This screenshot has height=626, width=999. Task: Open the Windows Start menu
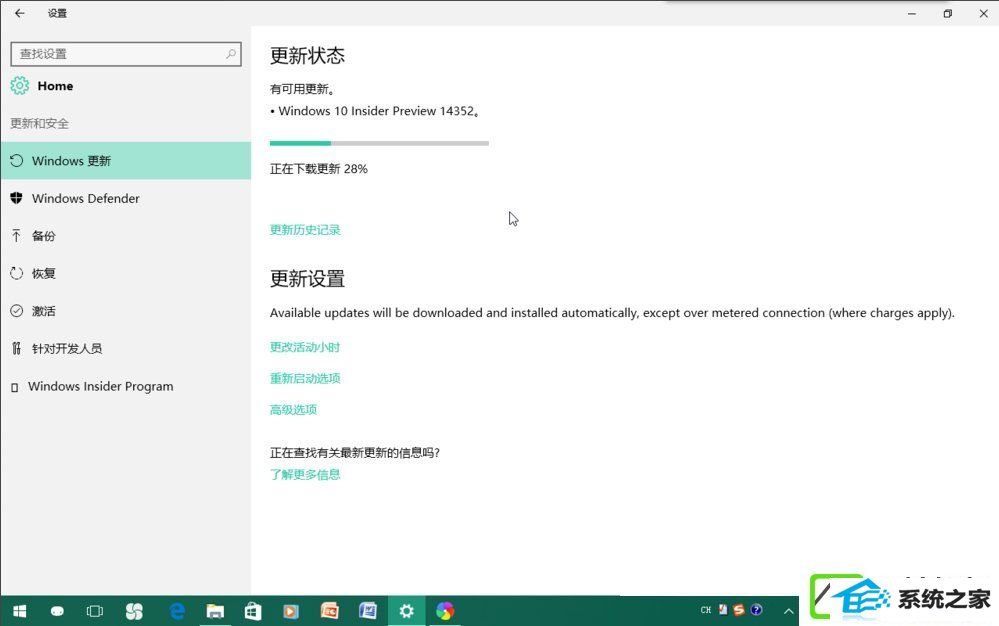click(x=20, y=611)
